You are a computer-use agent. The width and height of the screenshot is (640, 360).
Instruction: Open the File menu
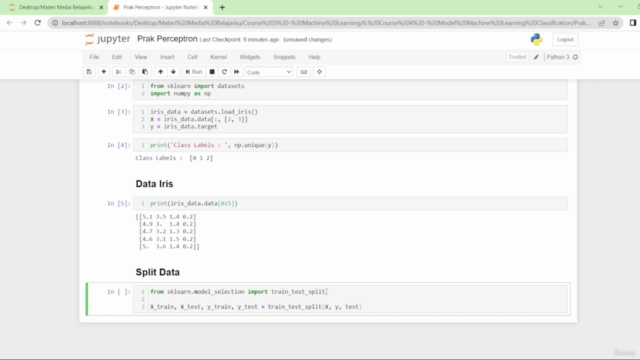tap(94, 57)
